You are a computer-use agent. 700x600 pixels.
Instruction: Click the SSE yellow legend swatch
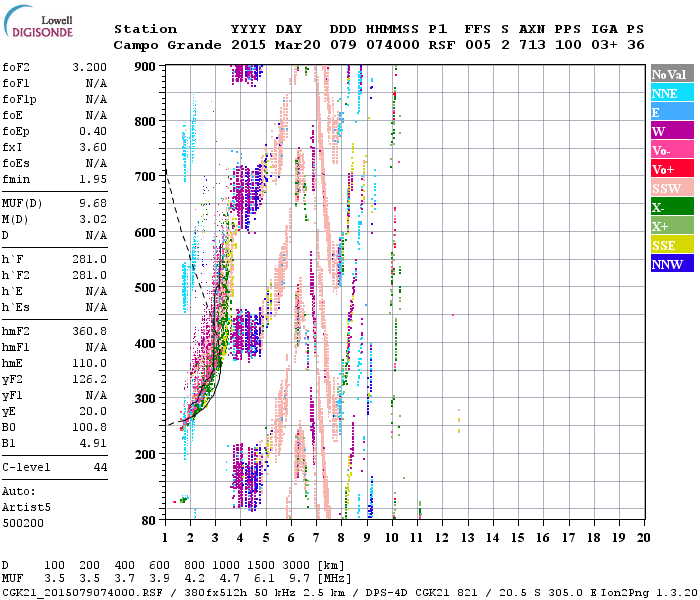click(x=672, y=245)
